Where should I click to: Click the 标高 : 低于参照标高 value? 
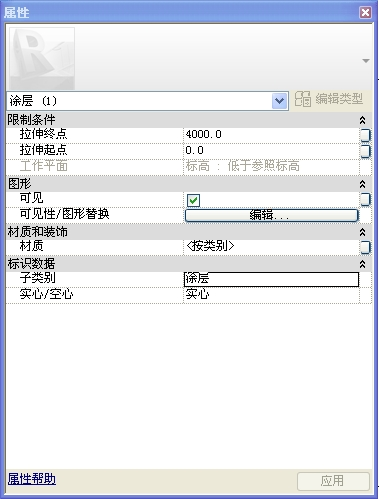click(x=243, y=166)
